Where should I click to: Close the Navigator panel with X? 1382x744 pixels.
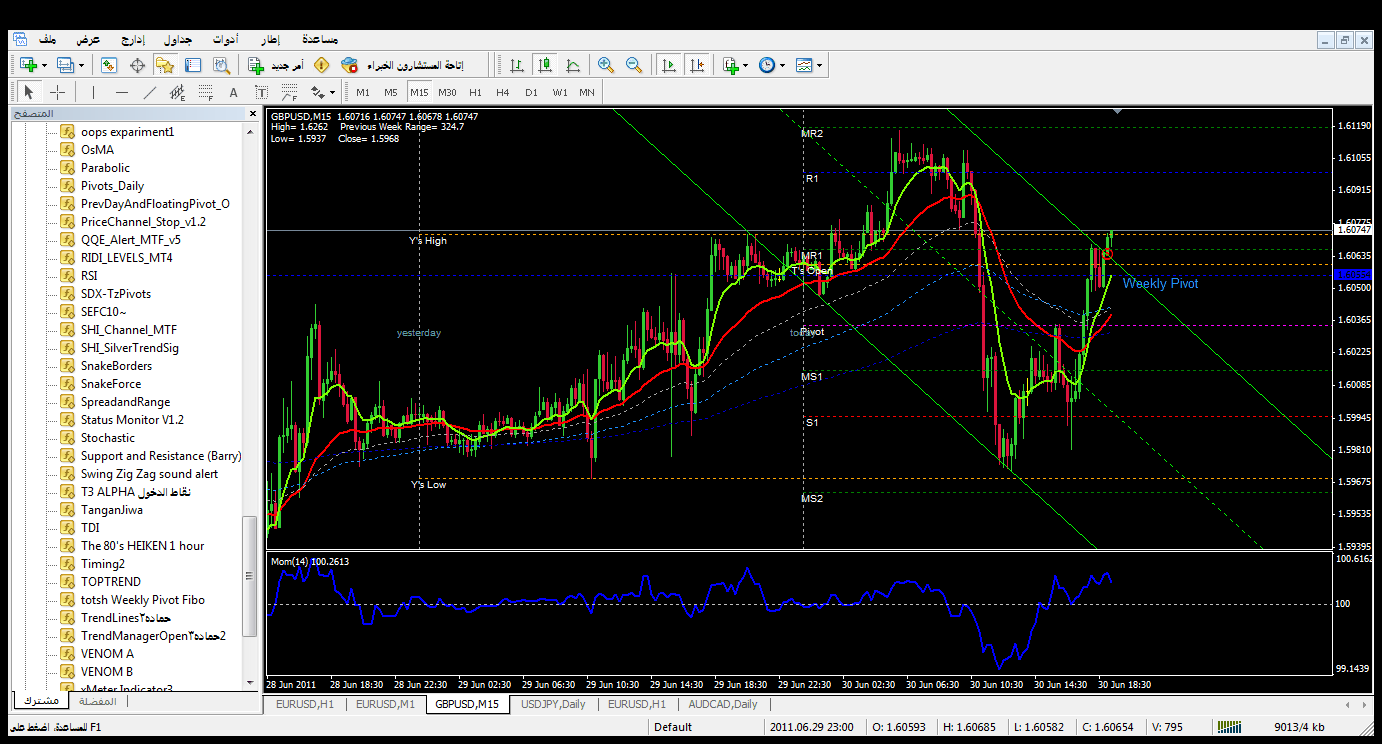(x=252, y=114)
